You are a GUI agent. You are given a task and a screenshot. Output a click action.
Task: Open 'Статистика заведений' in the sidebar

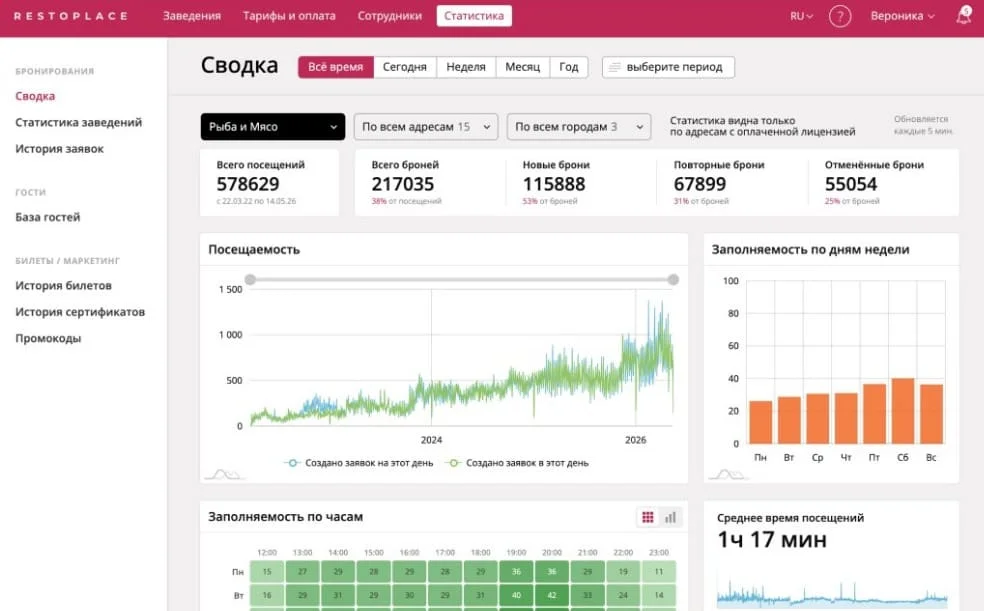(x=78, y=122)
